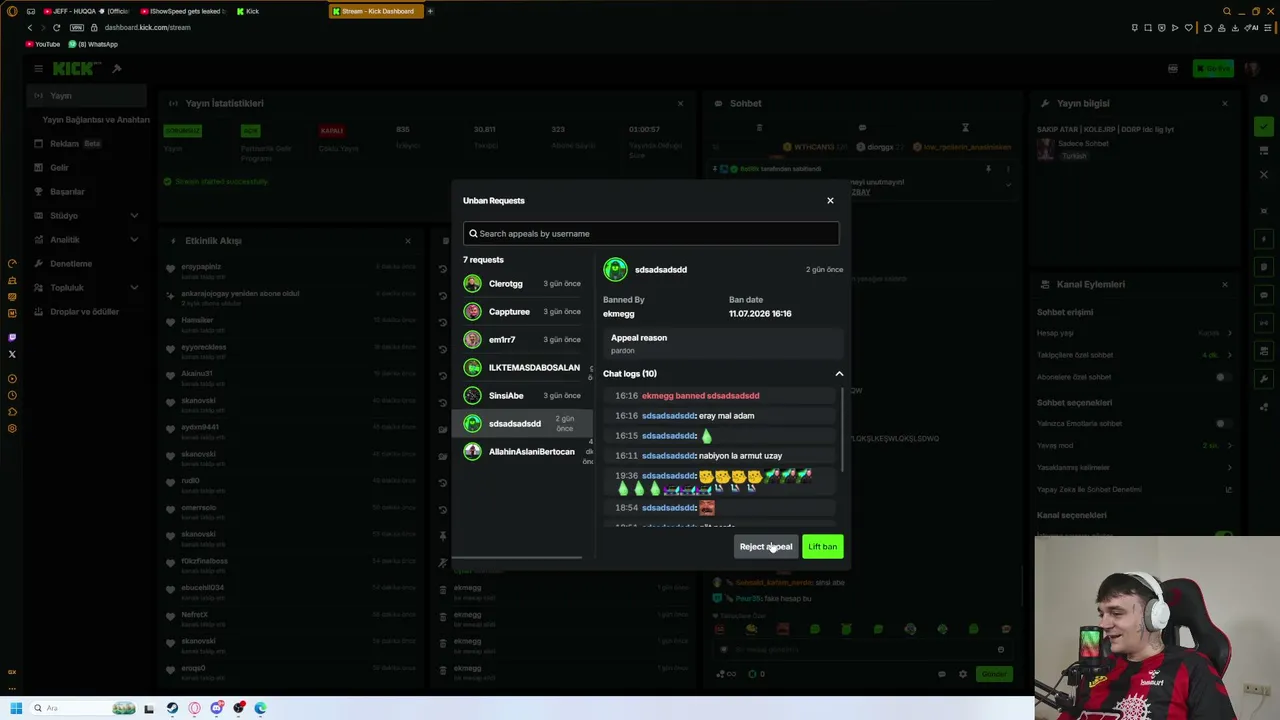The width and height of the screenshot is (1280, 720).
Task: Click sdsadsadsdd avatar in appeal header
Action: click(x=615, y=269)
